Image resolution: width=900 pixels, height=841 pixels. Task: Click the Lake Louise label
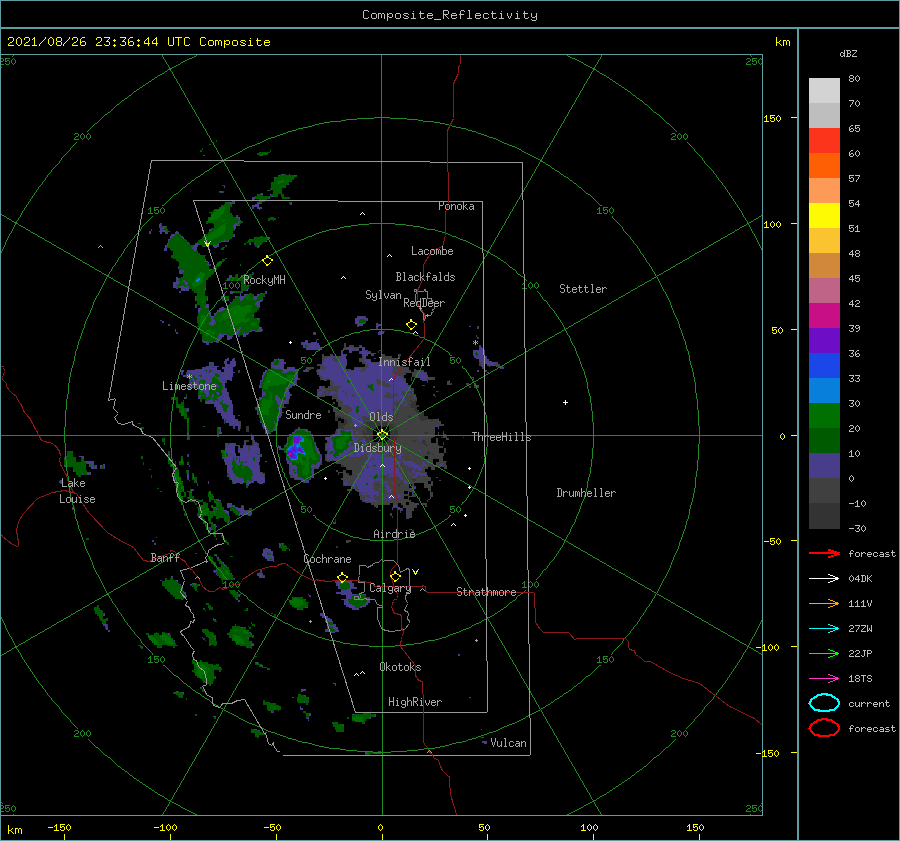(77, 491)
